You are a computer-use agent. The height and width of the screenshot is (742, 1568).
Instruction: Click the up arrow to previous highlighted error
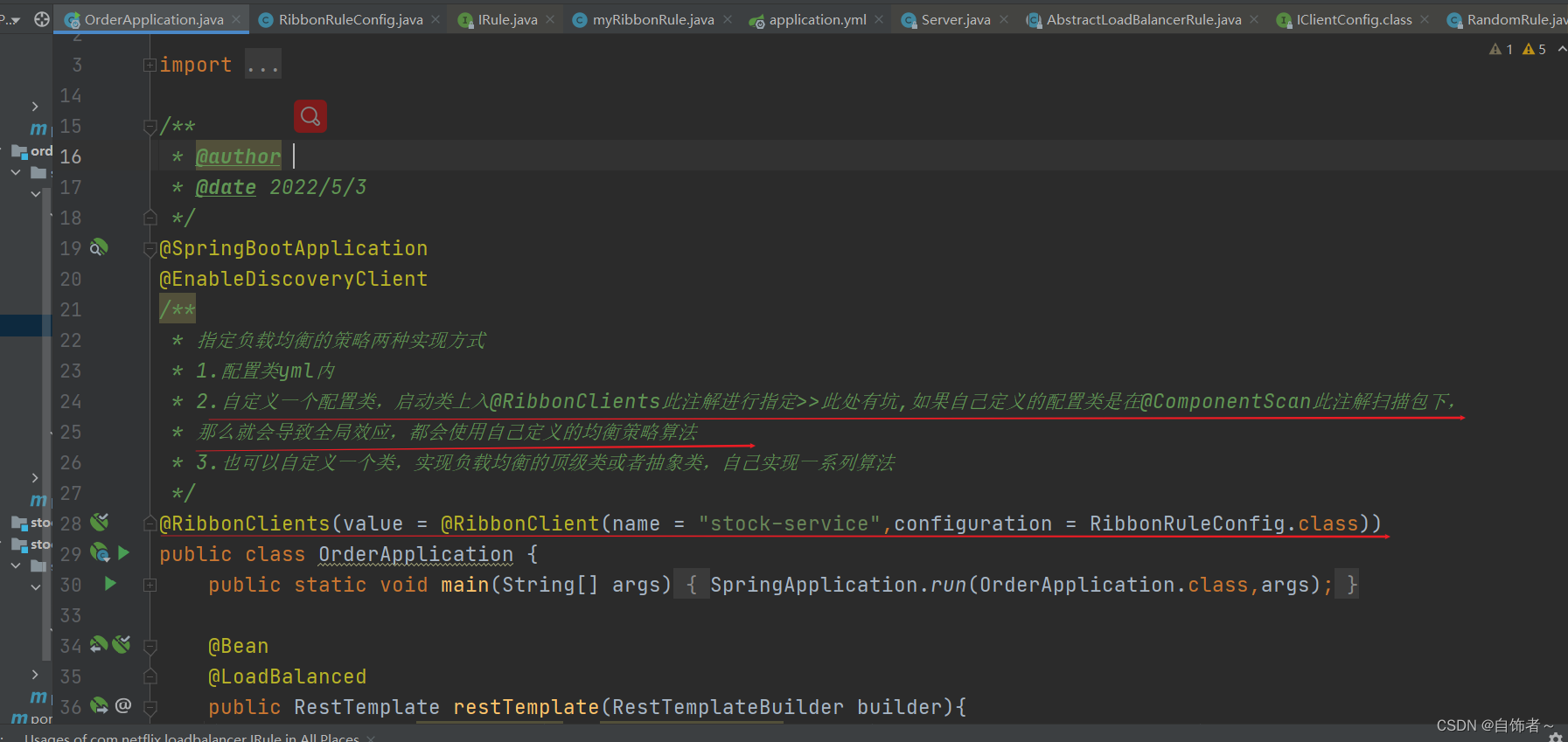coord(1562,49)
